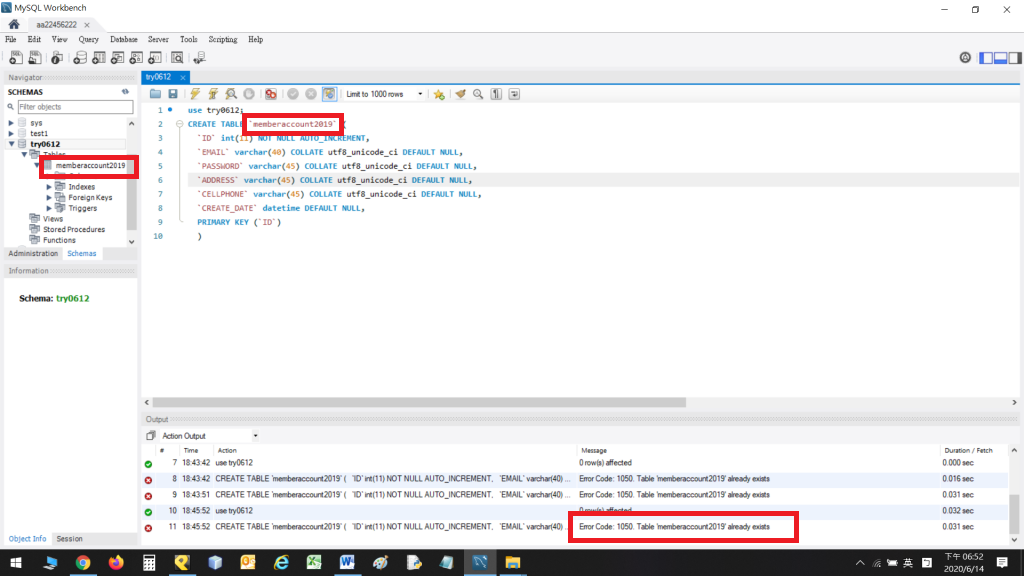This screenshot has height=576, width=1024.
Task: Focus the Filter objects search field
Action: click(x=74, y=106)
